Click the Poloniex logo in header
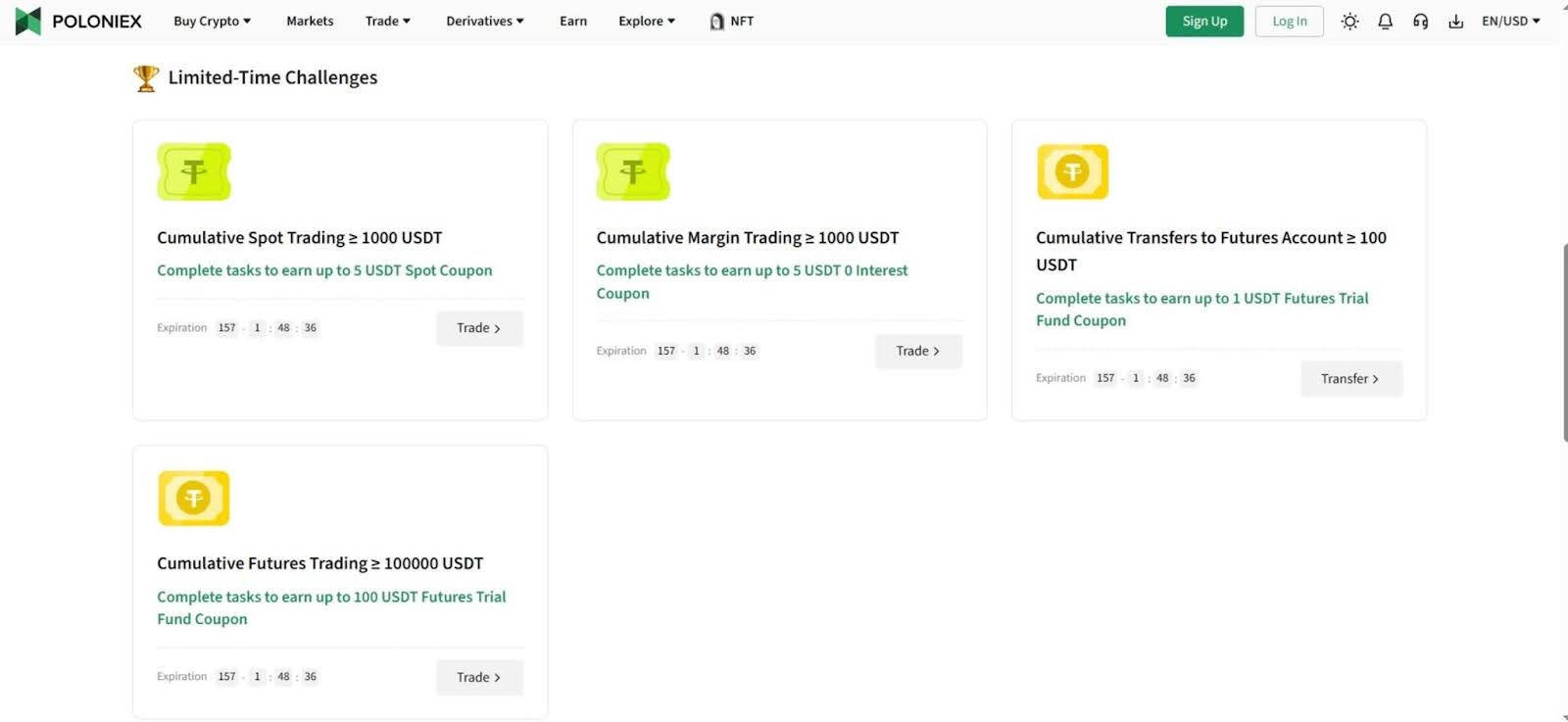The width and height of the screenshot is (1568, 722). tap(78, 21)
